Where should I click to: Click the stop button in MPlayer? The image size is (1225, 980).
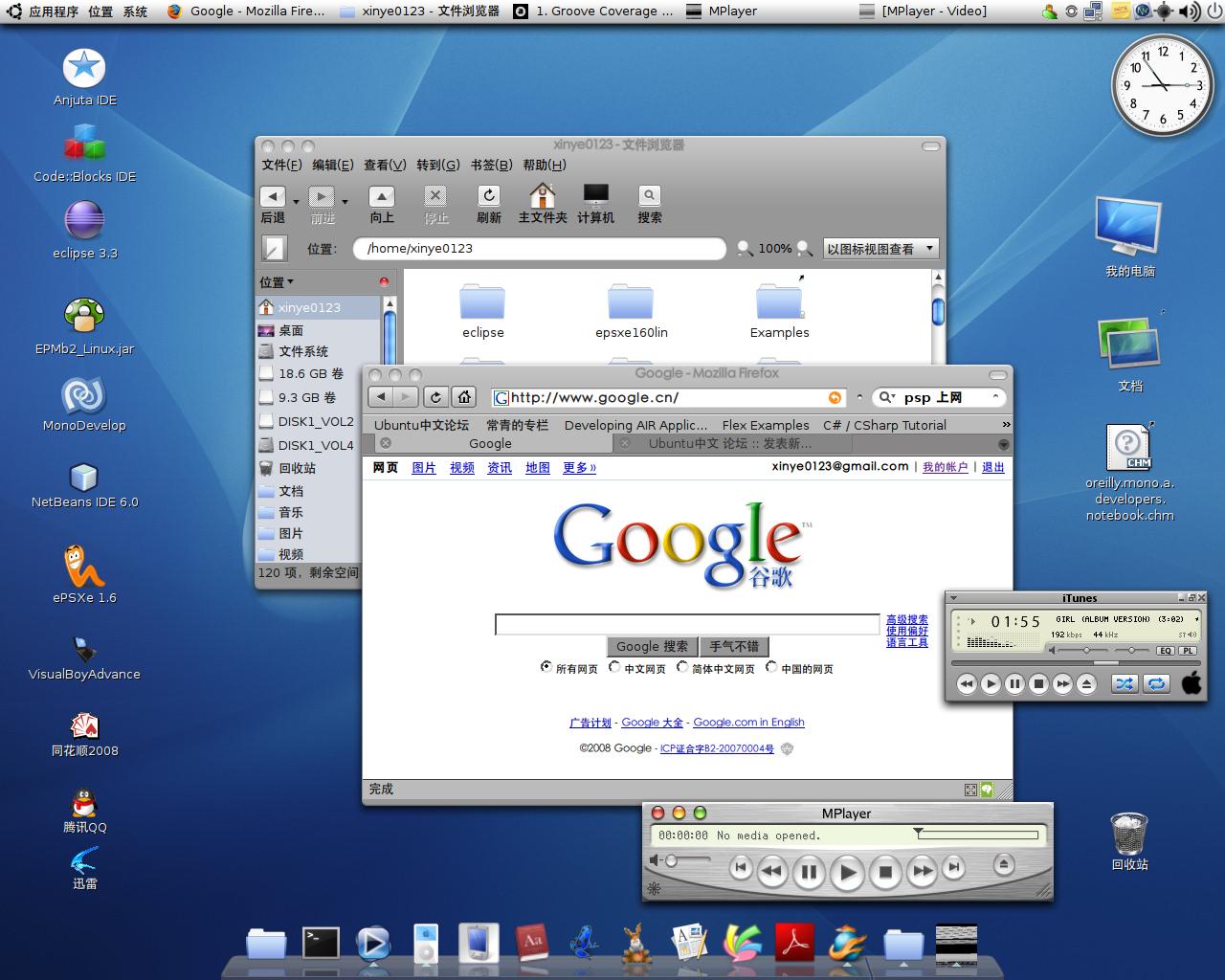(885, 872)
